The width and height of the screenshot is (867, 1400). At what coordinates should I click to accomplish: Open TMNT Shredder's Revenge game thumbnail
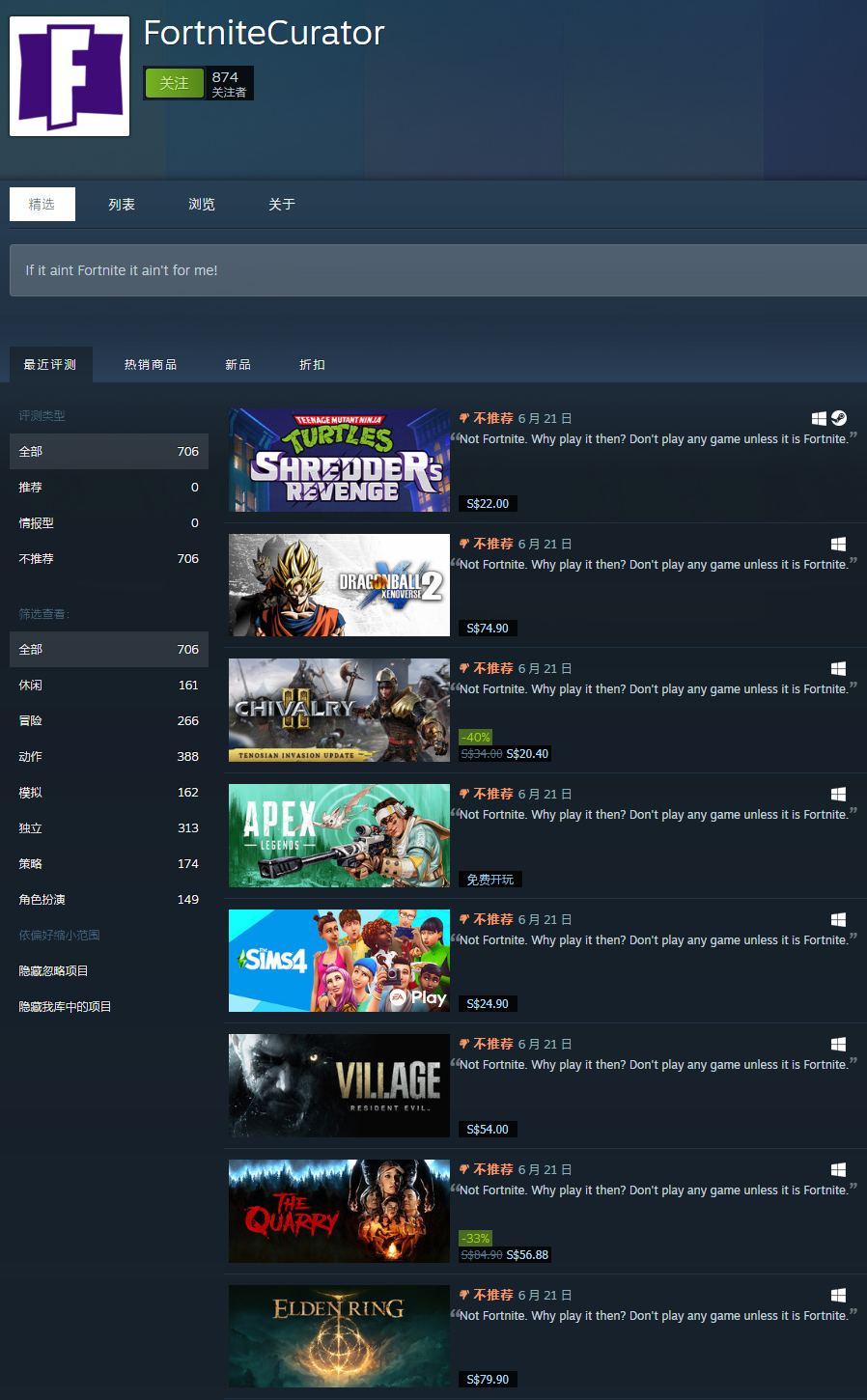339,460
